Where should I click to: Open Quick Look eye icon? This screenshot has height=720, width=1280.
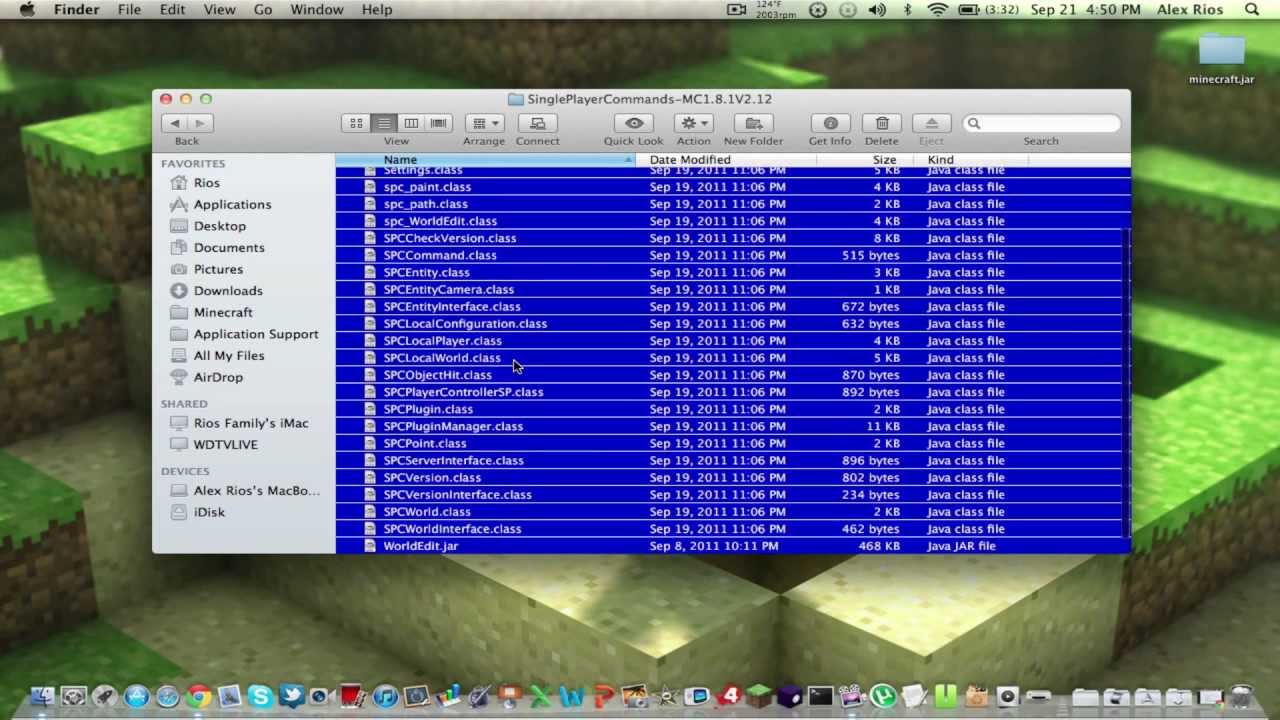coord(634,123)
